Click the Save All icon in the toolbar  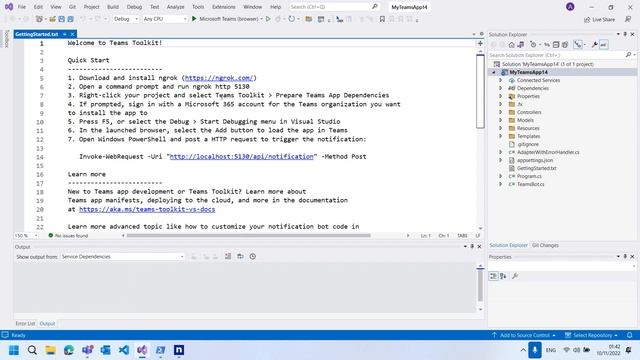[x=71, y=19]
